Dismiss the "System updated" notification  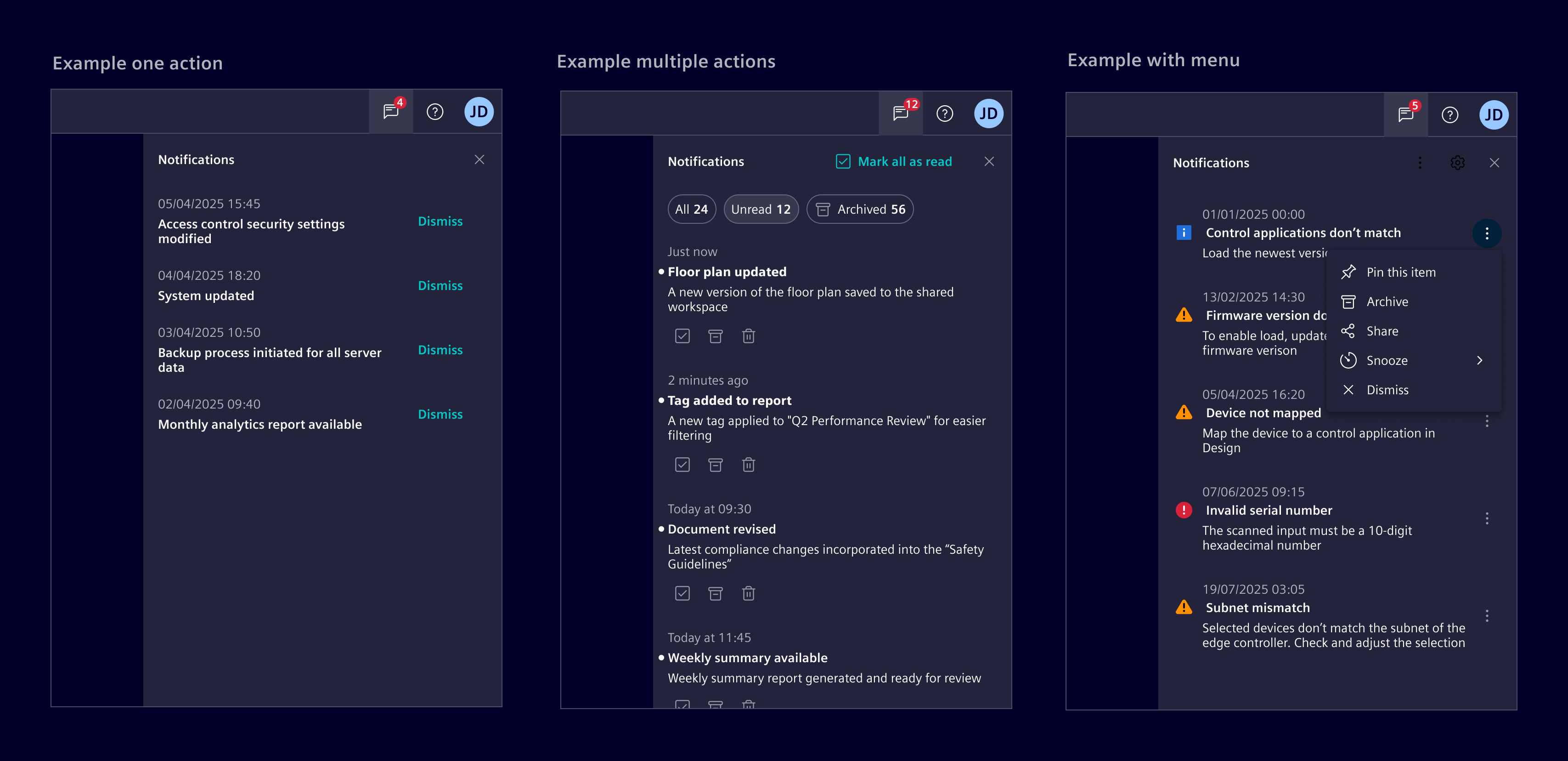coord(440,285)
